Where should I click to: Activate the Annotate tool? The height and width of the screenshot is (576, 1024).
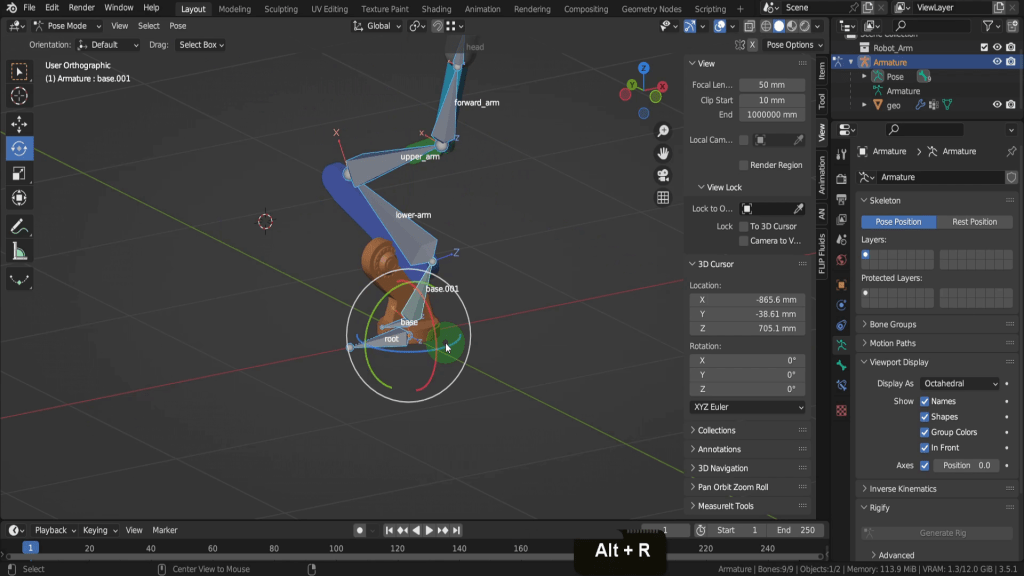click(x=19, y=227)
